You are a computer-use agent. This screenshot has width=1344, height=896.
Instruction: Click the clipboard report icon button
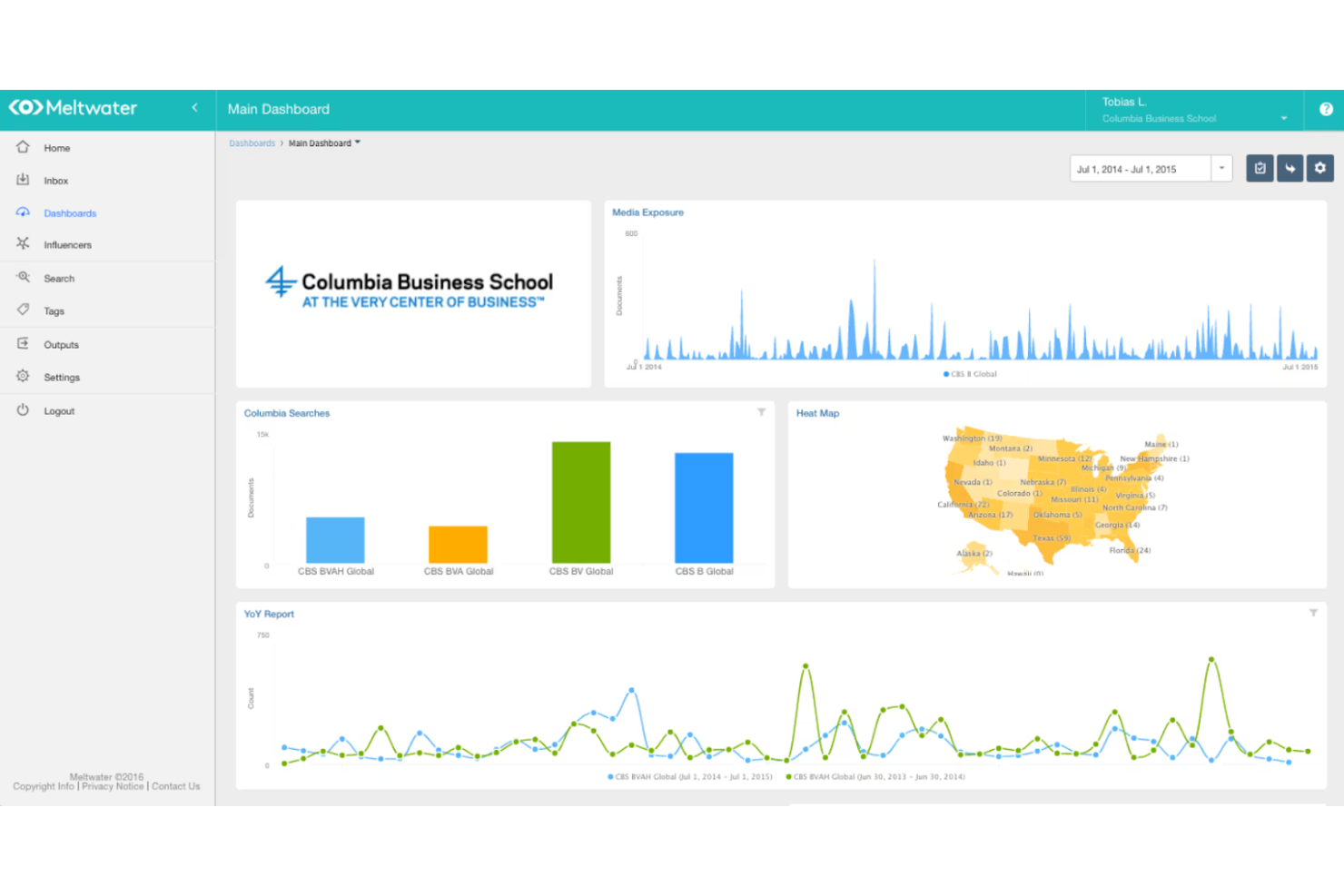pos(1260,168)
